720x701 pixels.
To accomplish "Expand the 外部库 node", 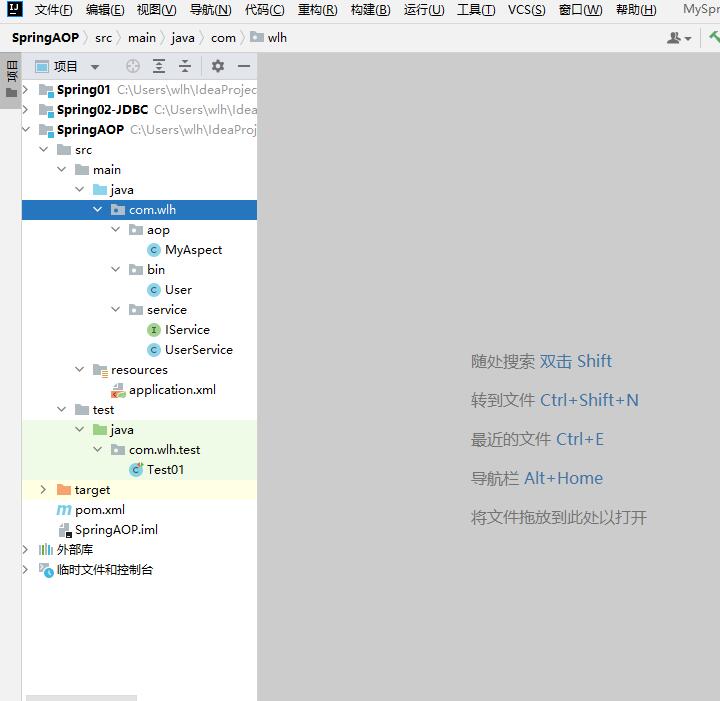I will [26, 550].
